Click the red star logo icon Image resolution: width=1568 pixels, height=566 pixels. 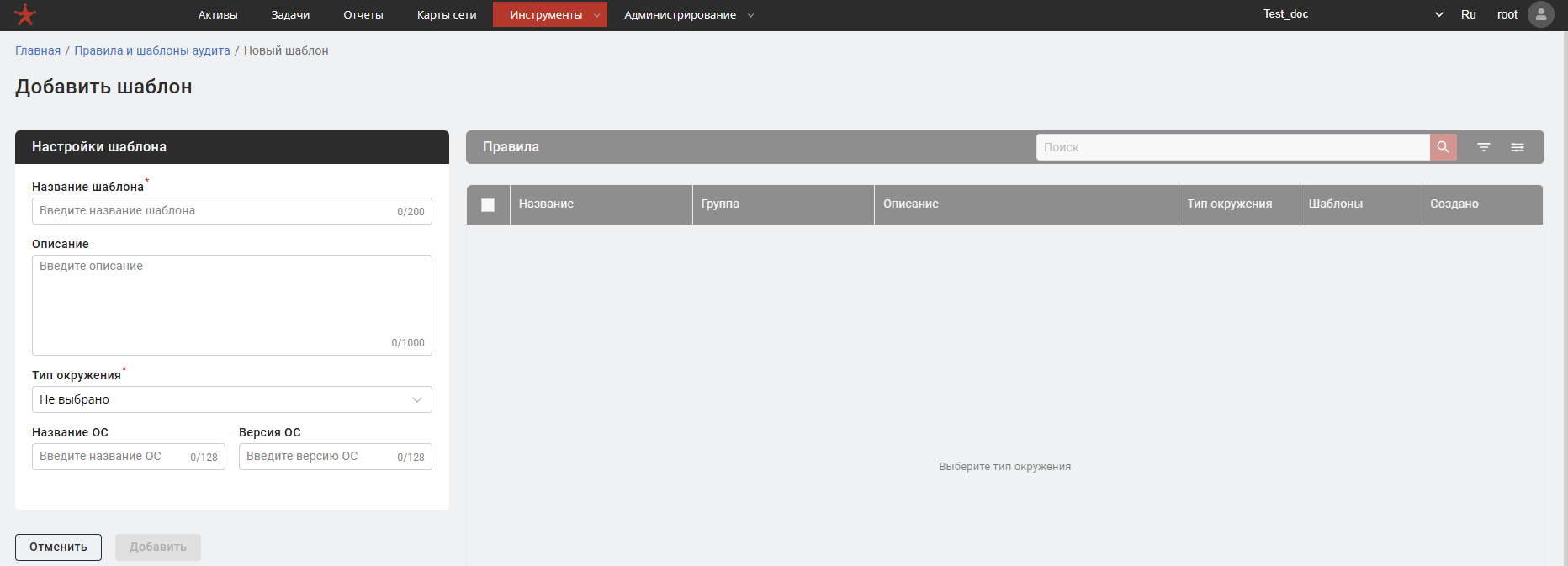click(x=25, y=14)
